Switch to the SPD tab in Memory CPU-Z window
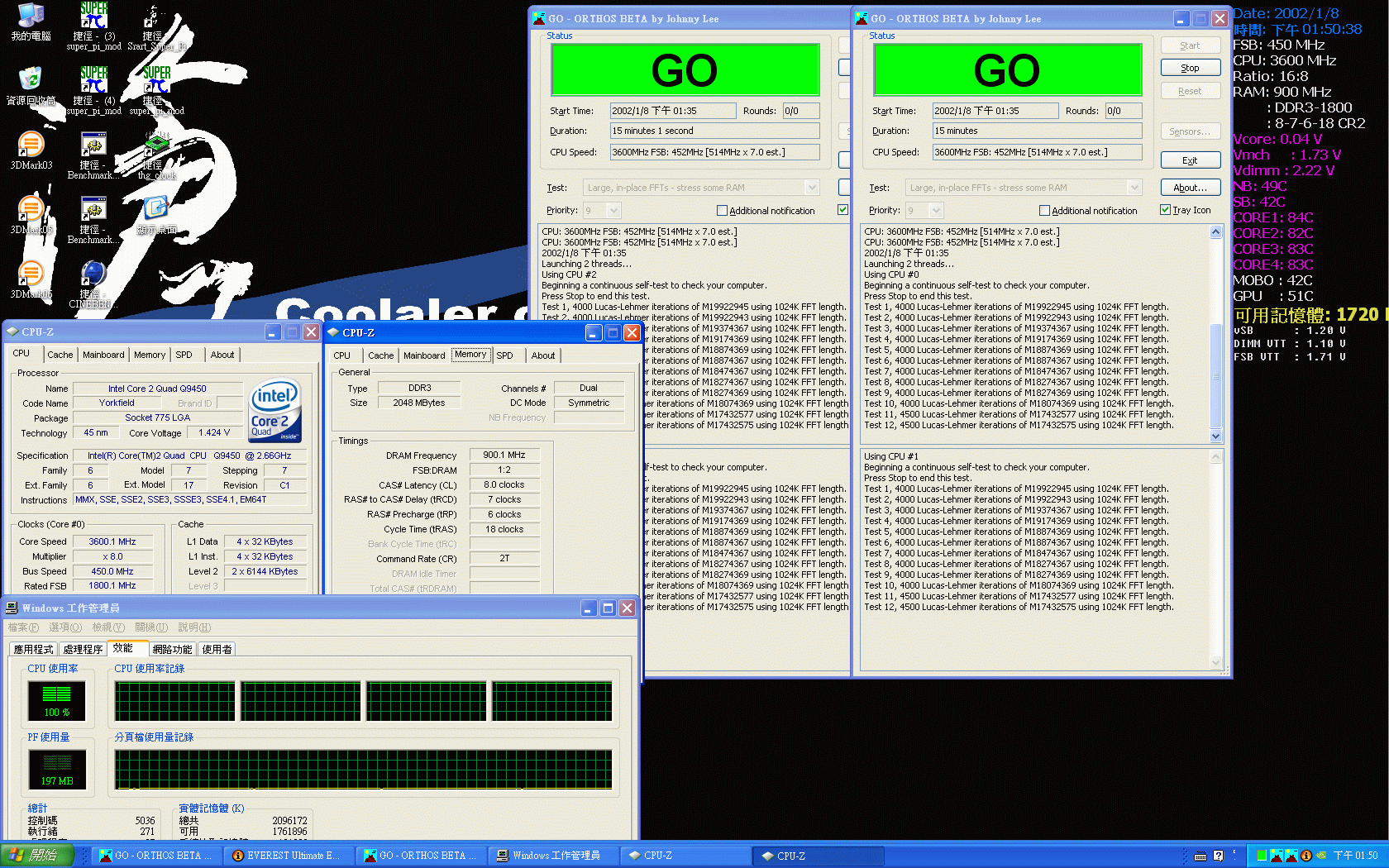Viewport: 1389px width, 868px height. (x=504, y=355)
